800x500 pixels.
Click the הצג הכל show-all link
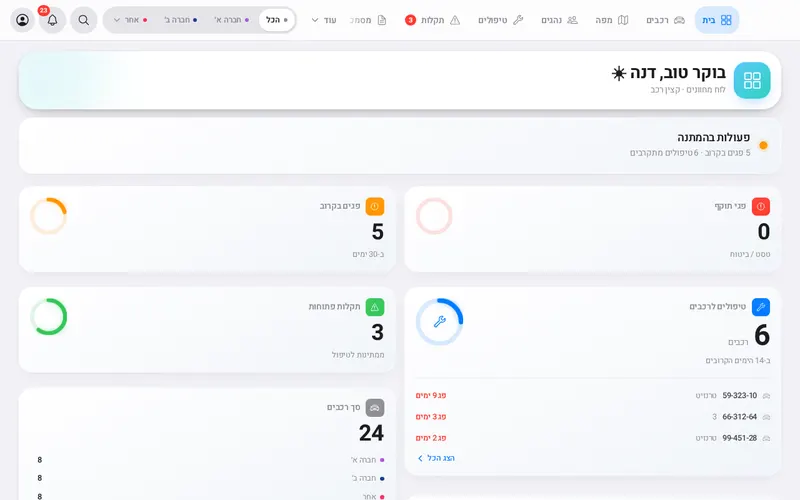[436, 458]
